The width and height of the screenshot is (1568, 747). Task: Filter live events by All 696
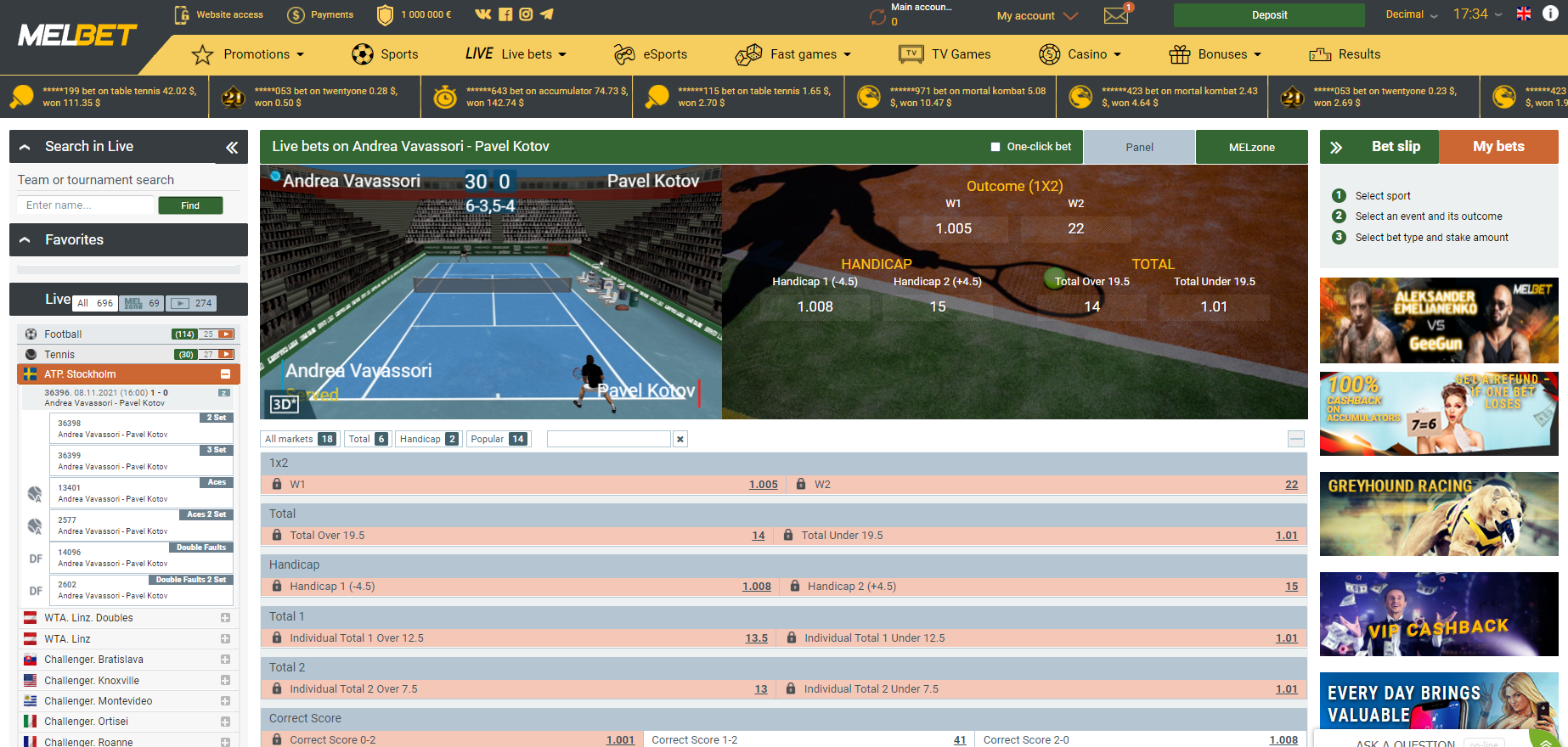[x=95, y=303]
